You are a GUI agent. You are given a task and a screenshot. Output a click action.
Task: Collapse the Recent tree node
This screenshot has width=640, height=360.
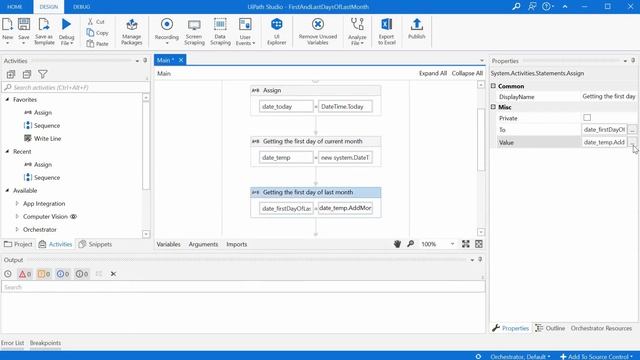click(7, 151)
